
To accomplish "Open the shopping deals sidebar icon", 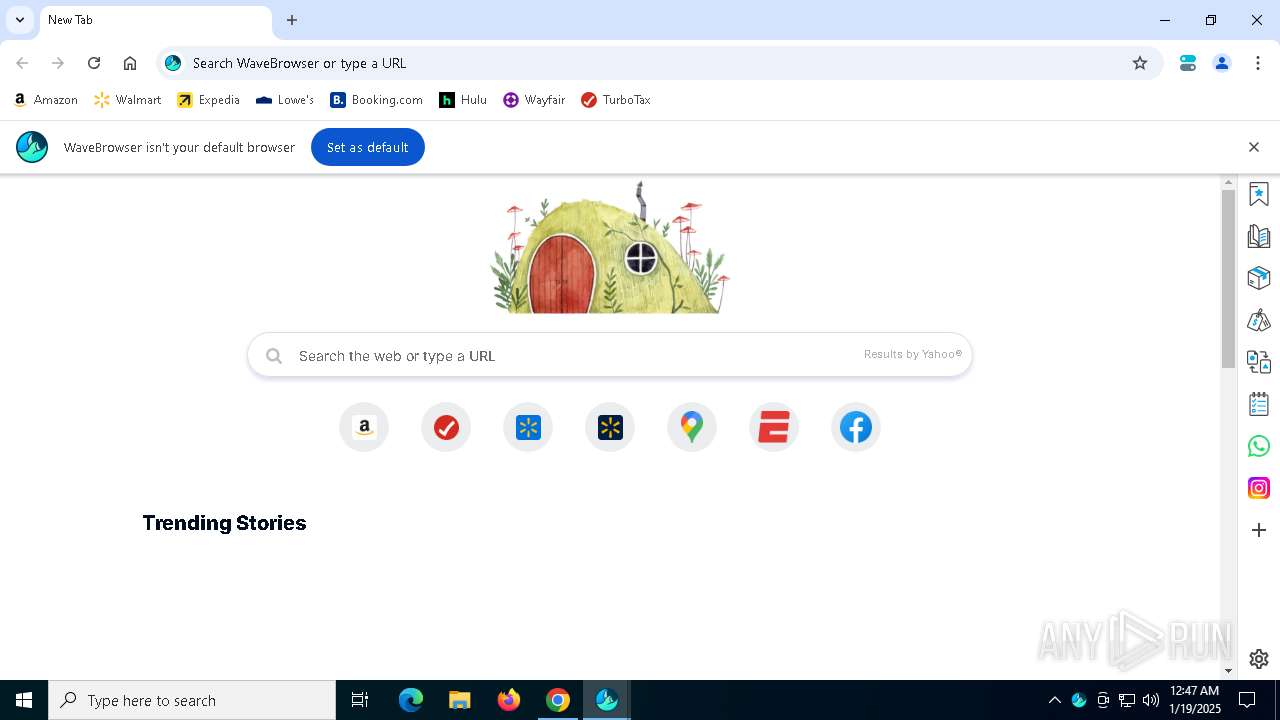I will (x=1259, y=320).
